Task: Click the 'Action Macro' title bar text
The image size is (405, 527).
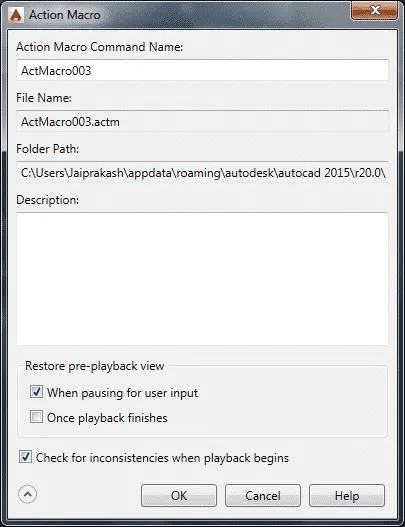Action: coord(65,15)
